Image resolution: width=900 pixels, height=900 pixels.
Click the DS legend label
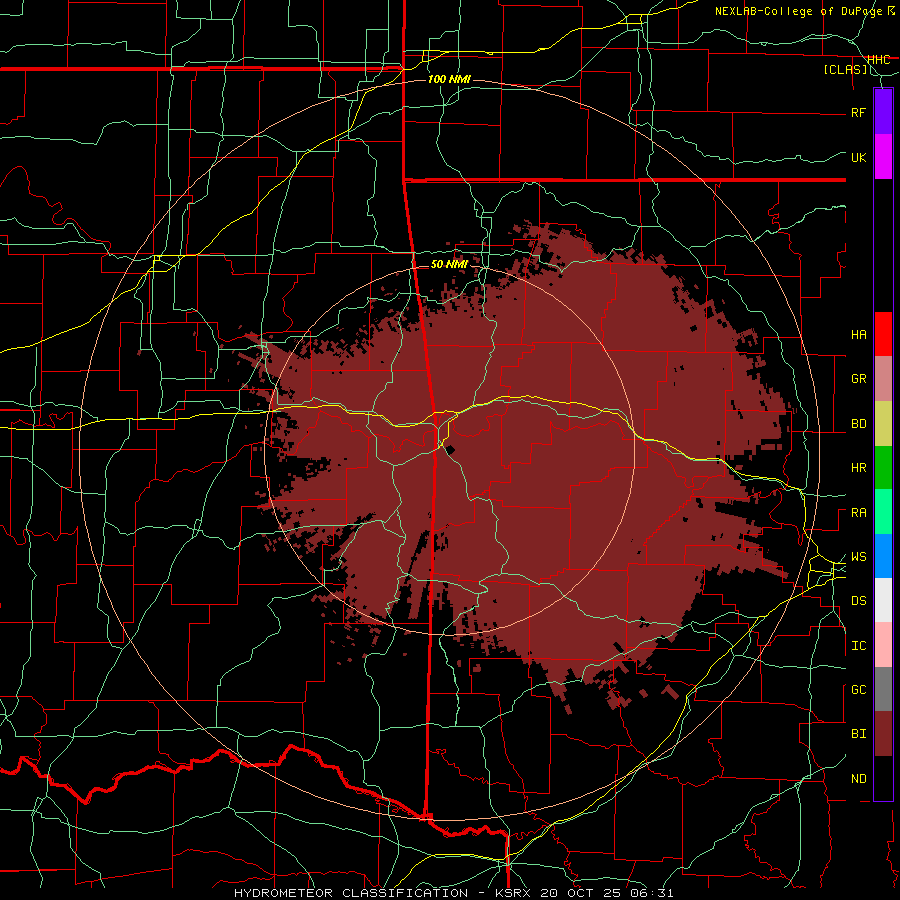click(x=858, y=601)
